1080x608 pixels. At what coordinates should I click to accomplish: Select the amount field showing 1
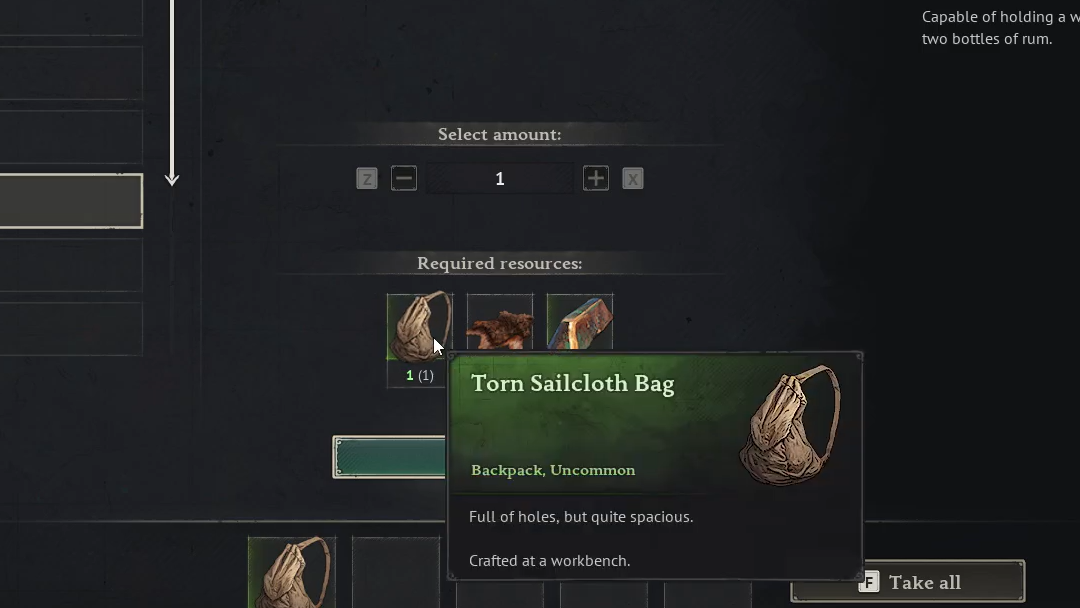click(x=499, y=179)
